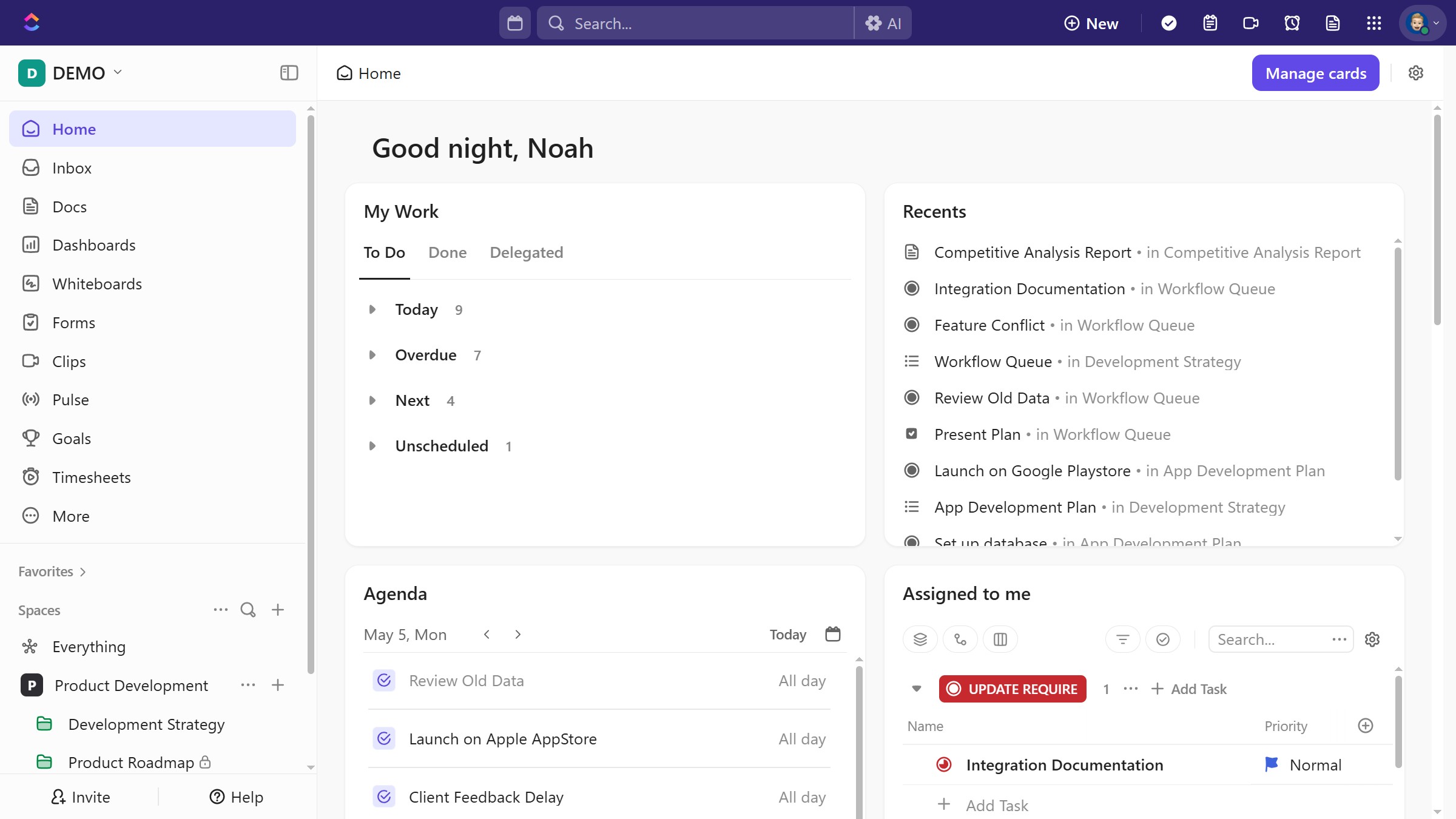Toggle show closed tasks checkmark icon
This screenshot has width=1456, height=819.
tap(1162, 639)
